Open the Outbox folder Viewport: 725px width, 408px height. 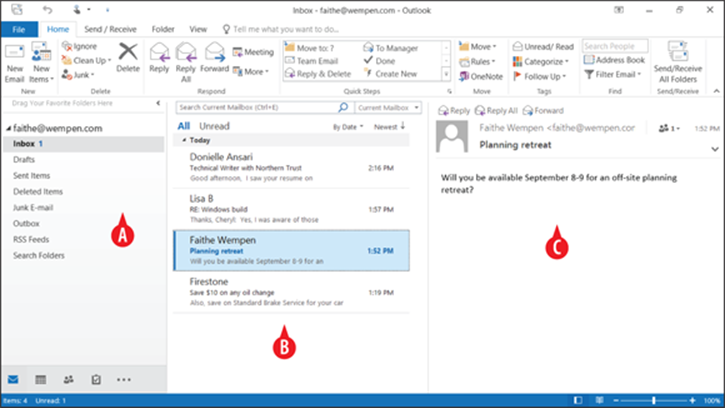(x=26, y=223)
